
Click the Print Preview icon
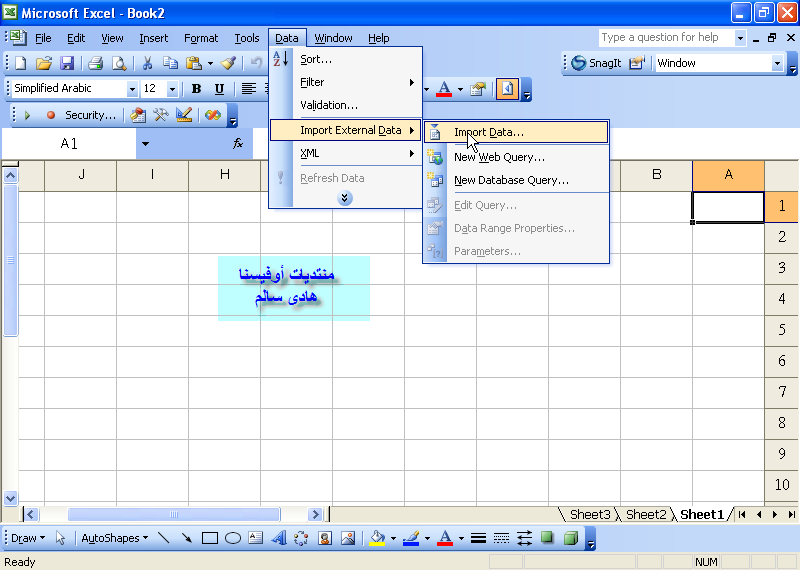[x=119, y=63]
